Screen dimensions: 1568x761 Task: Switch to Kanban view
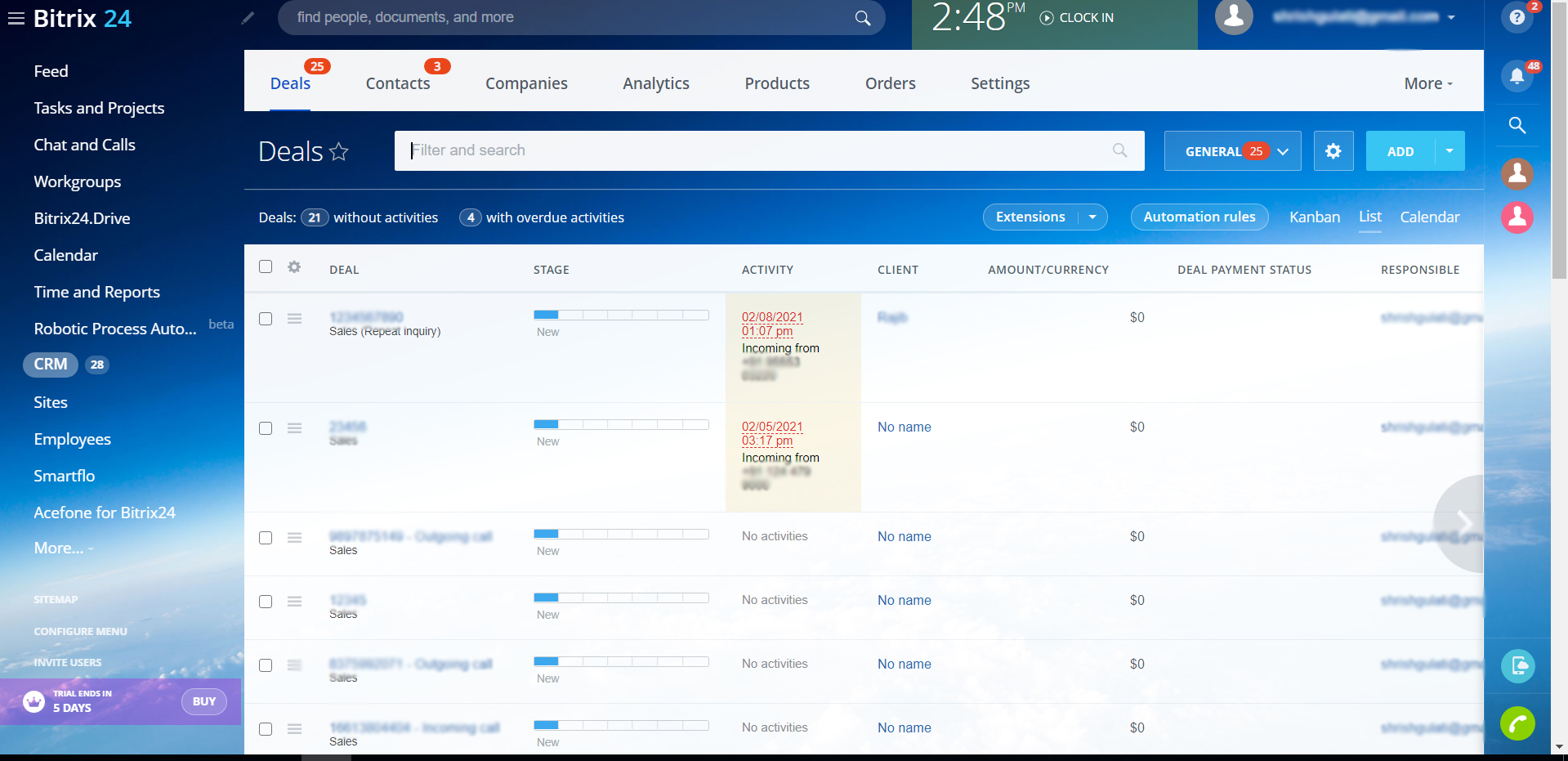(x=1314, y=217)
